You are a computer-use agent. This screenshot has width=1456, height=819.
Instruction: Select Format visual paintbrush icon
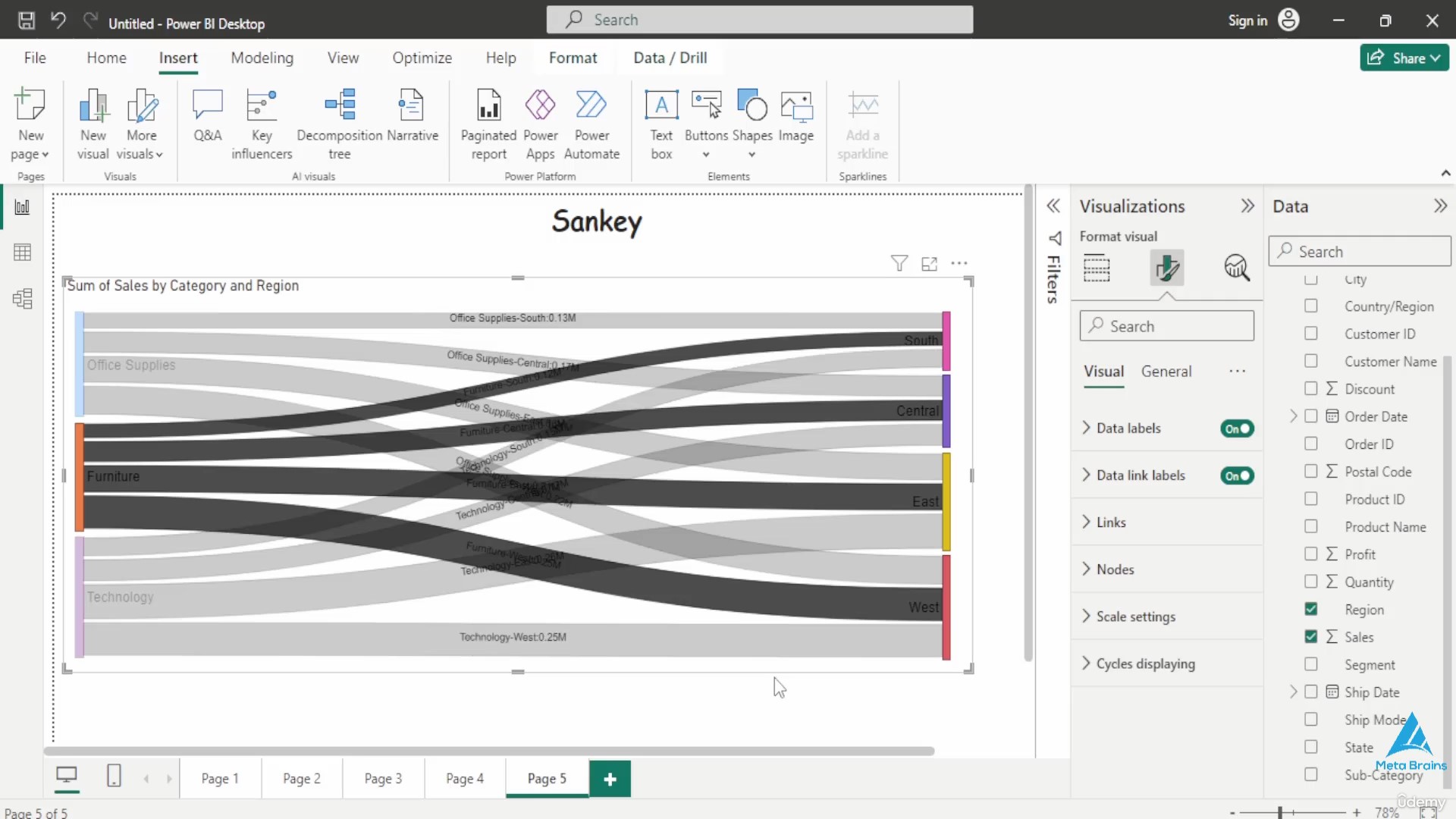[x=1166, y=268]
